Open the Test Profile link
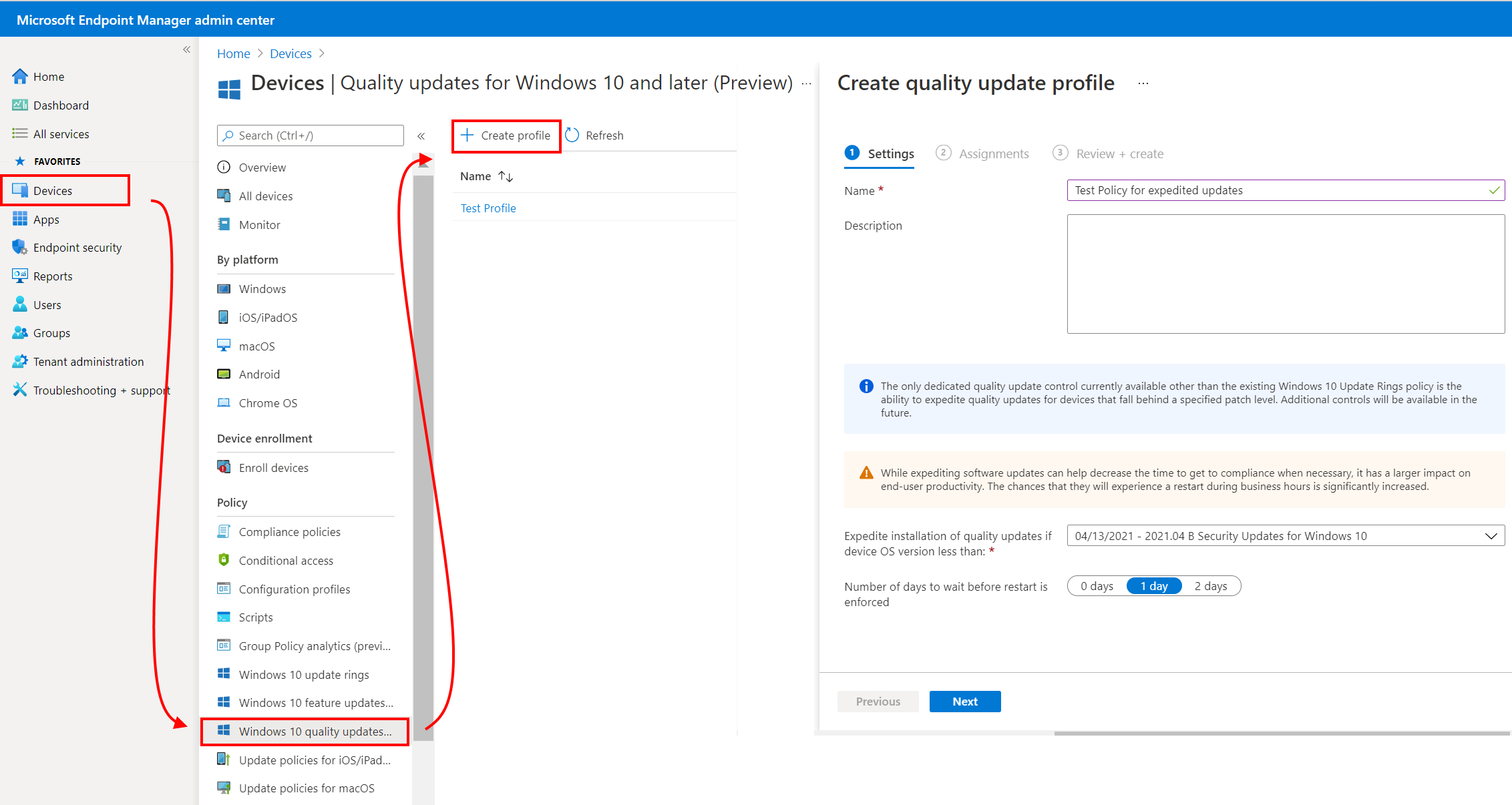 coord(486,208)
